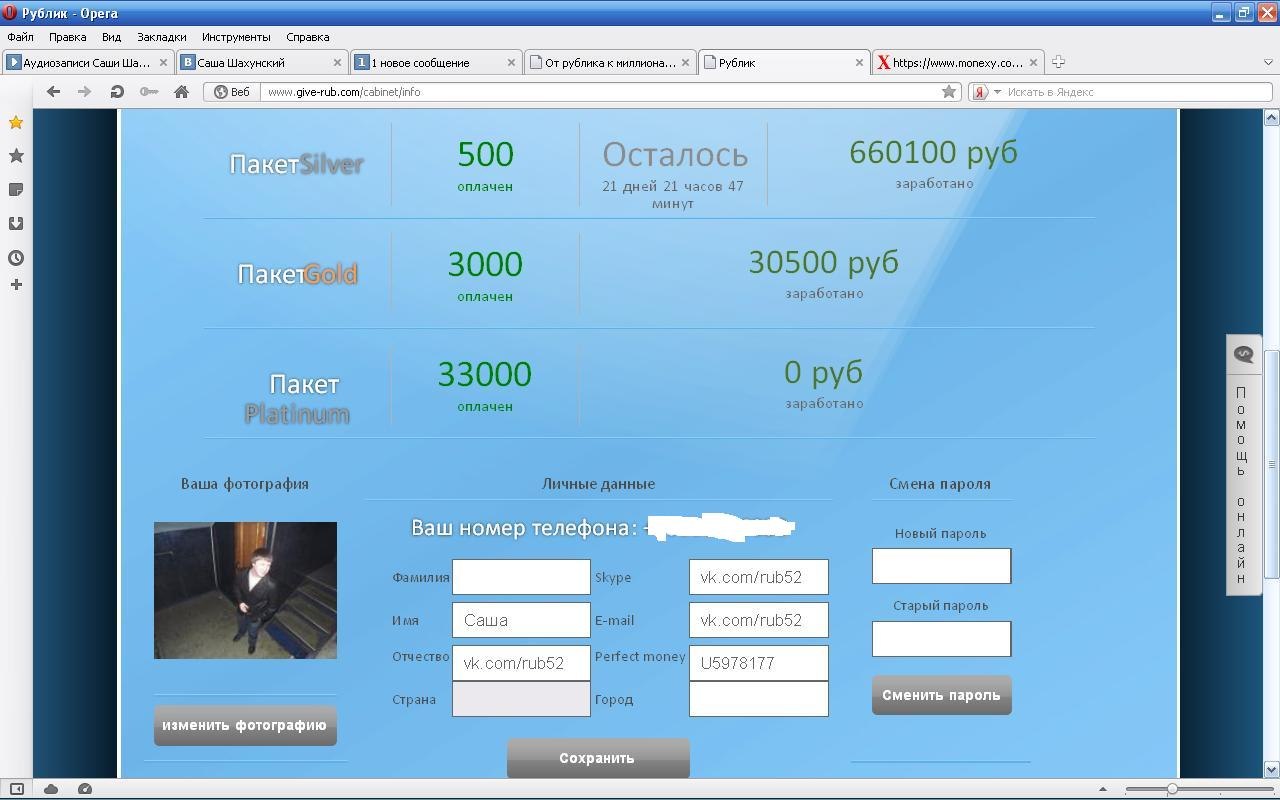Viewport: 1280px width, 800px height.
Task: Focus the Страна input field
Action: click(521, 699)
